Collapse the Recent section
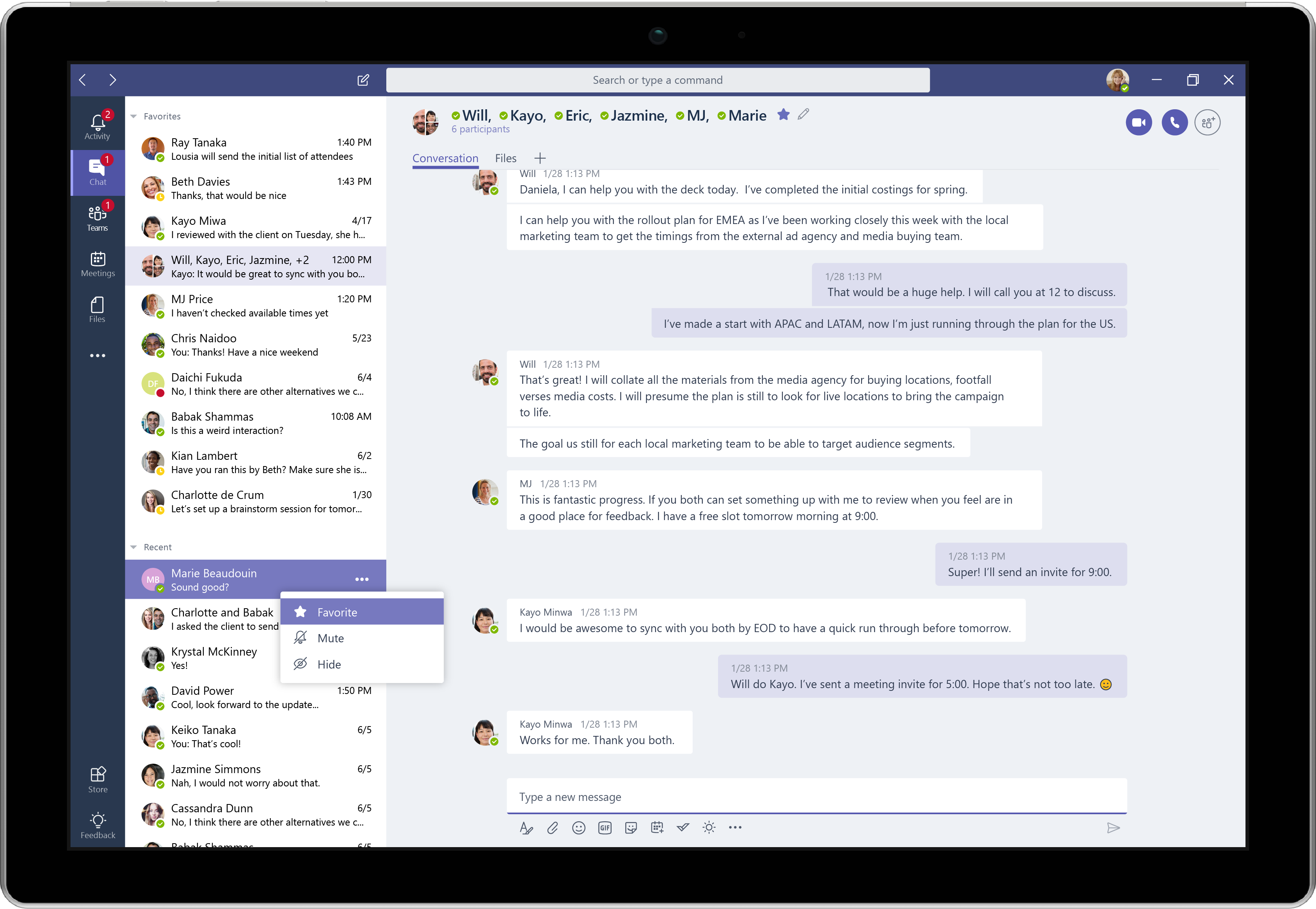This screenshot has width=1316, height=909. (x=133, y=547)
